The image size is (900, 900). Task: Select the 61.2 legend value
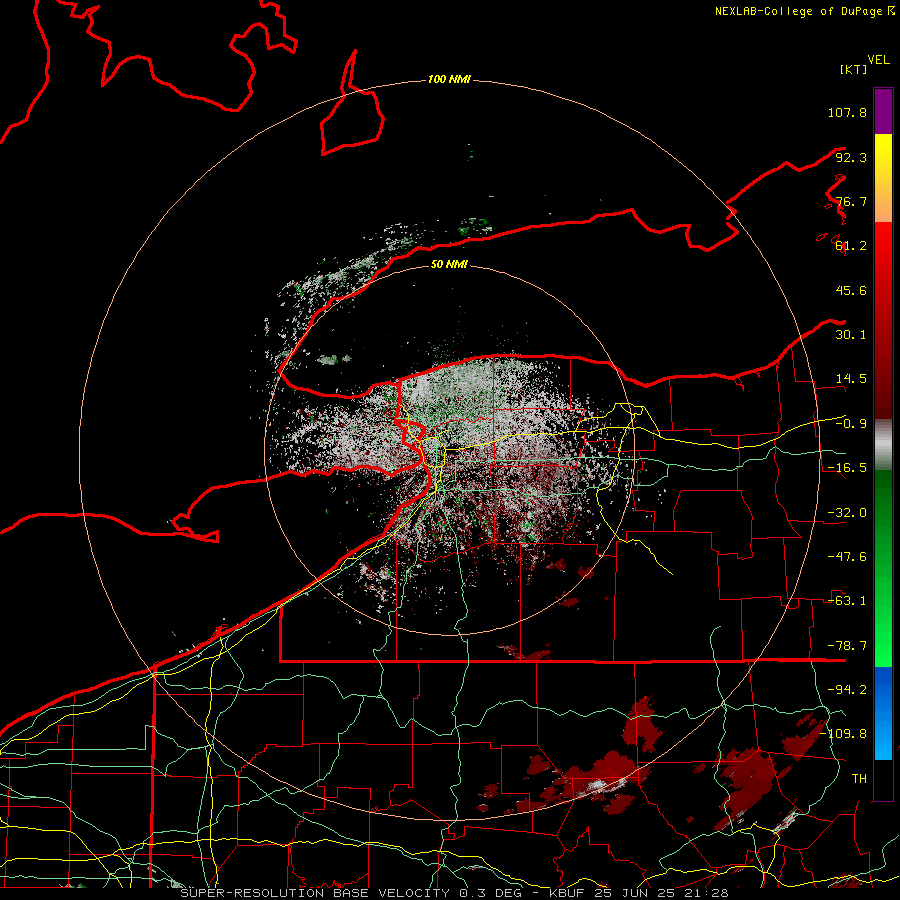point(851,246)
